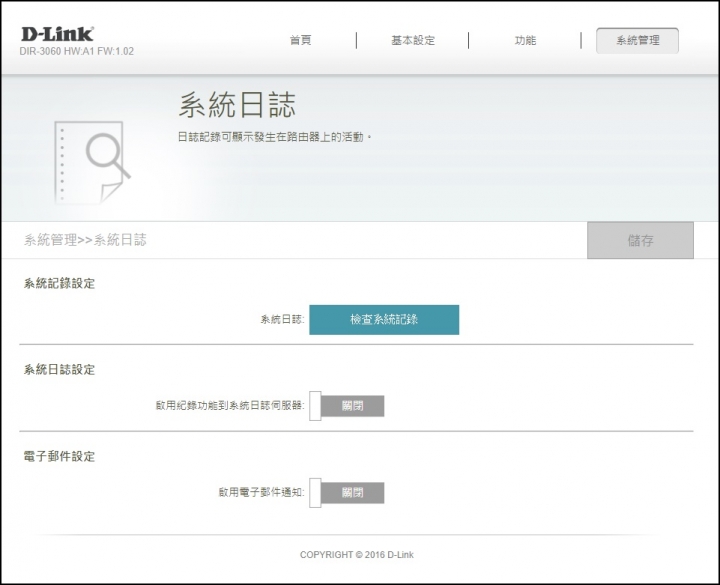Click the DIR-3060 HW:A1 FW:1.02 text
This screenshot has height=585, width=720.
(77, 51)
